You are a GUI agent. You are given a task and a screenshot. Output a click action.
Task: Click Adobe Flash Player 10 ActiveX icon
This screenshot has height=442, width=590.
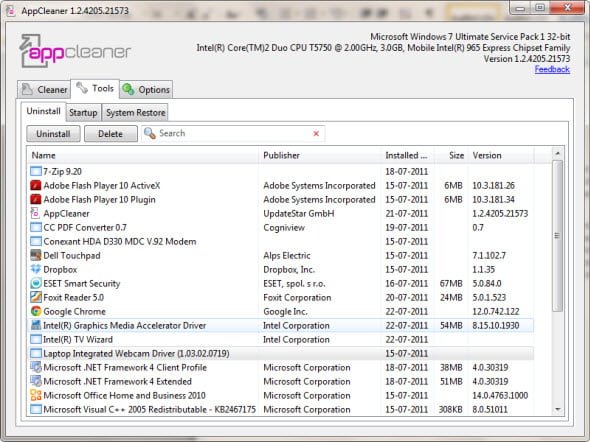click(x=36, y=185)
